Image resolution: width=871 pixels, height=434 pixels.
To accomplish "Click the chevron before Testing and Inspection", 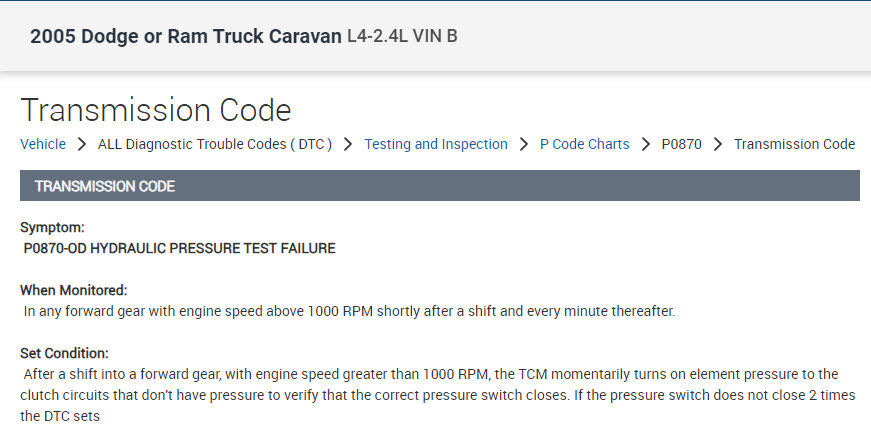I will click(348, 144).
